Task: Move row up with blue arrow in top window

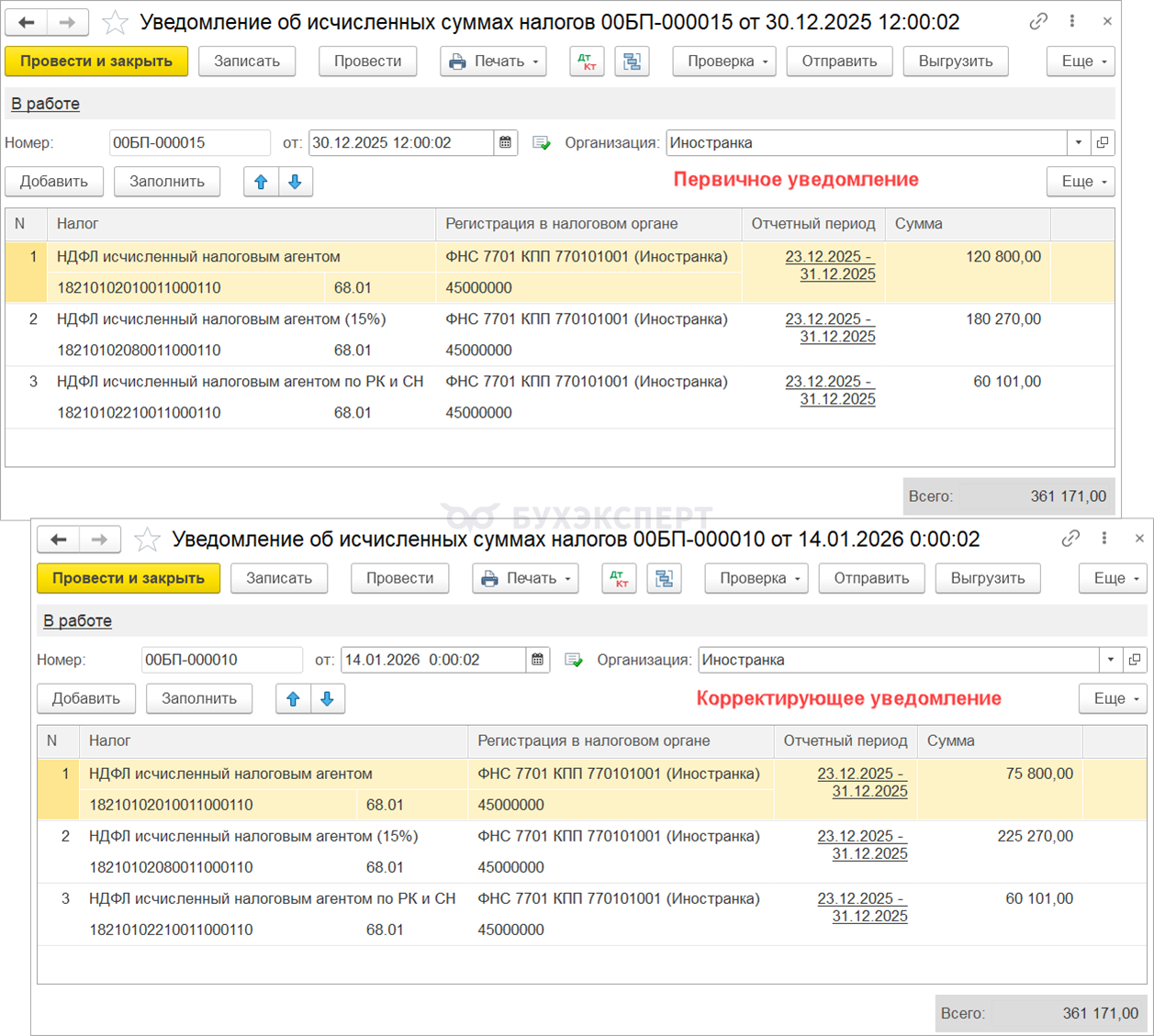Action: tap(261, 182)
